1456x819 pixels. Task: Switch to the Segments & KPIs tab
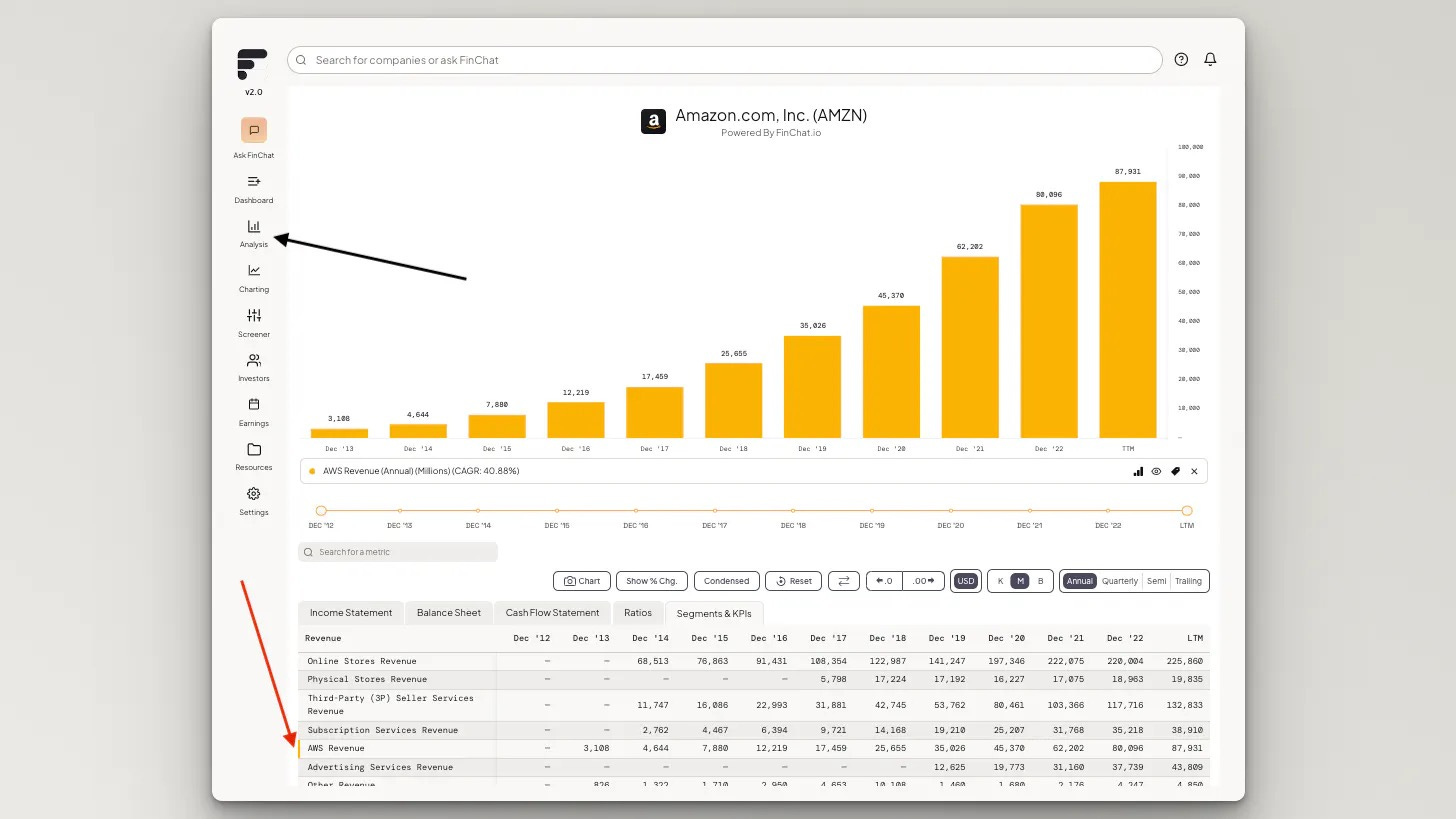[x=715, y=613]
